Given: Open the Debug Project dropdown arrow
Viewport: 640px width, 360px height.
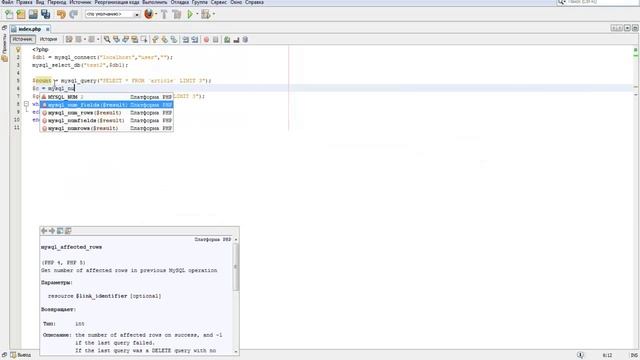Looking at the screenshot, I should click(214, 14).
